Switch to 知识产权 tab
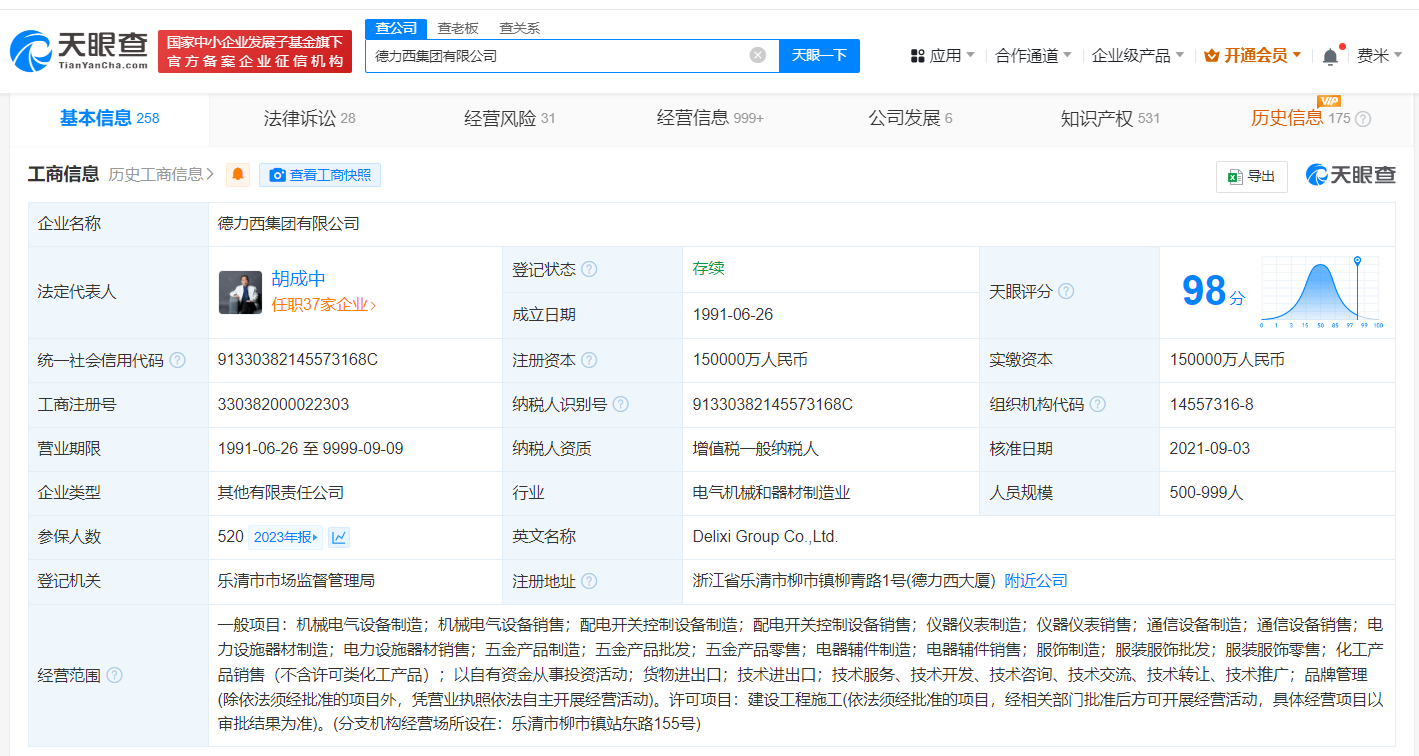Image resolution: width=1419 pixels, height=756 pixels. (x=1110, y=119)
